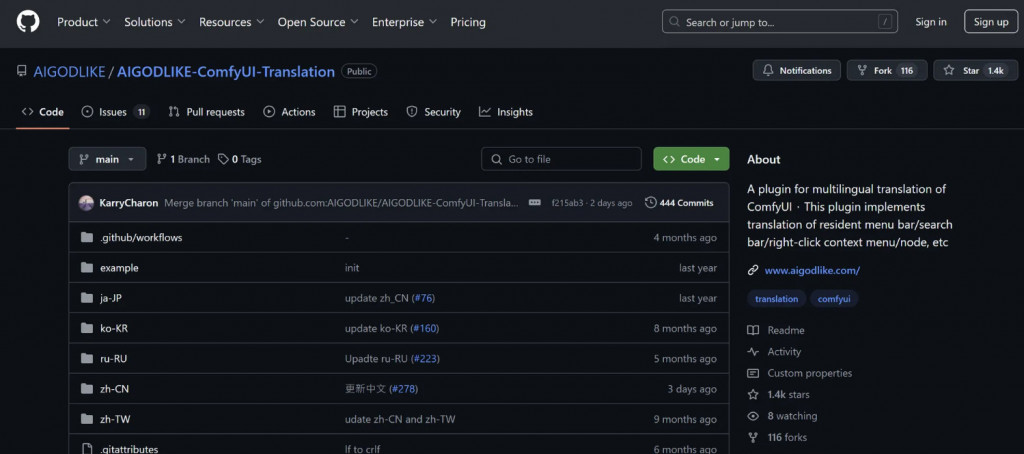Viewport: 1024px width, 454px height.
Task: Click the search magnifier icon in header
Action: tap(674, 22)
